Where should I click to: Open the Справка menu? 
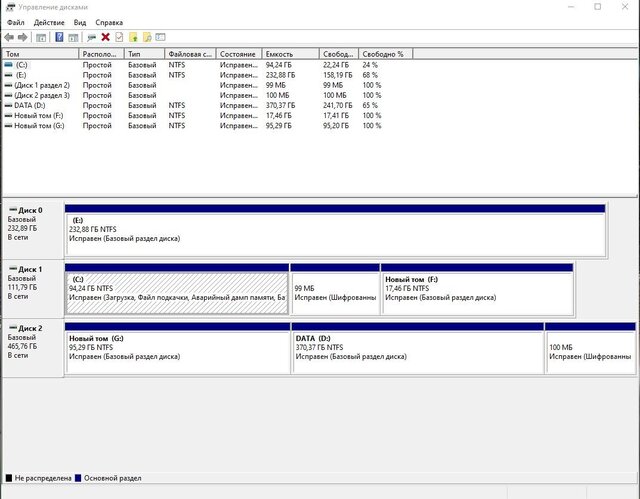(109, 22)
